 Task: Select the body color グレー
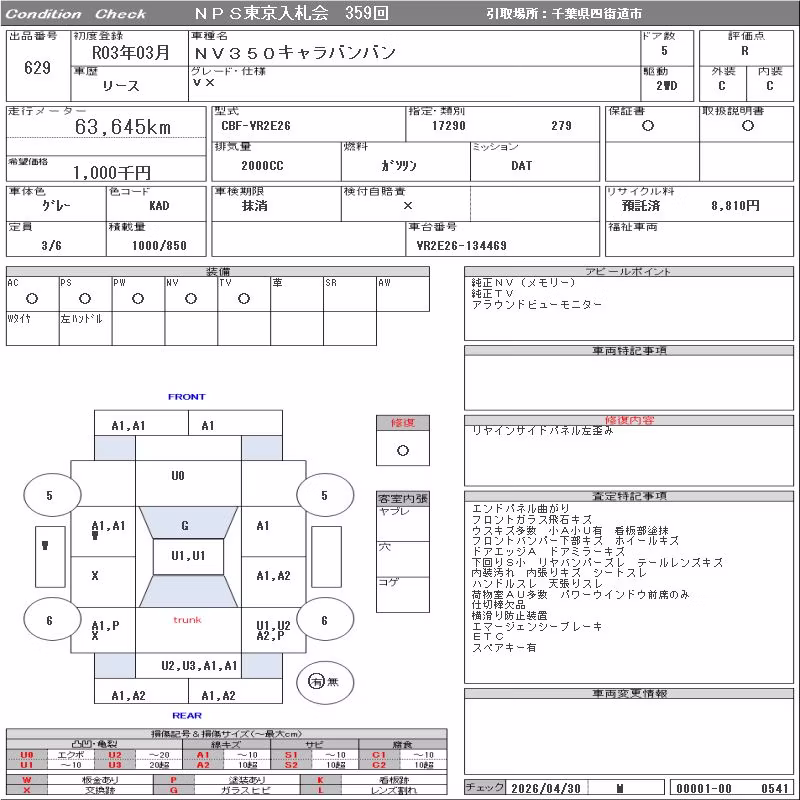click(x=56, y=206)
